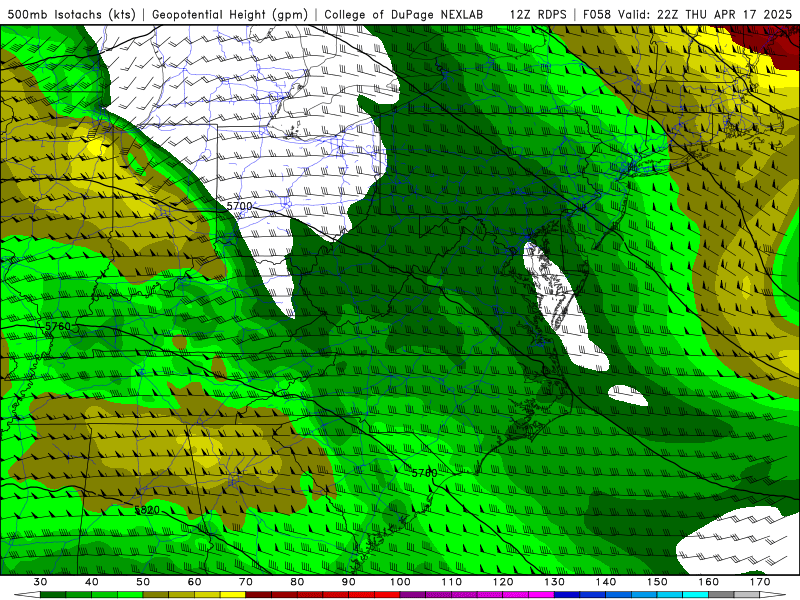
Task: Click the "12Z RDPS" model run label
Action: 538,14
